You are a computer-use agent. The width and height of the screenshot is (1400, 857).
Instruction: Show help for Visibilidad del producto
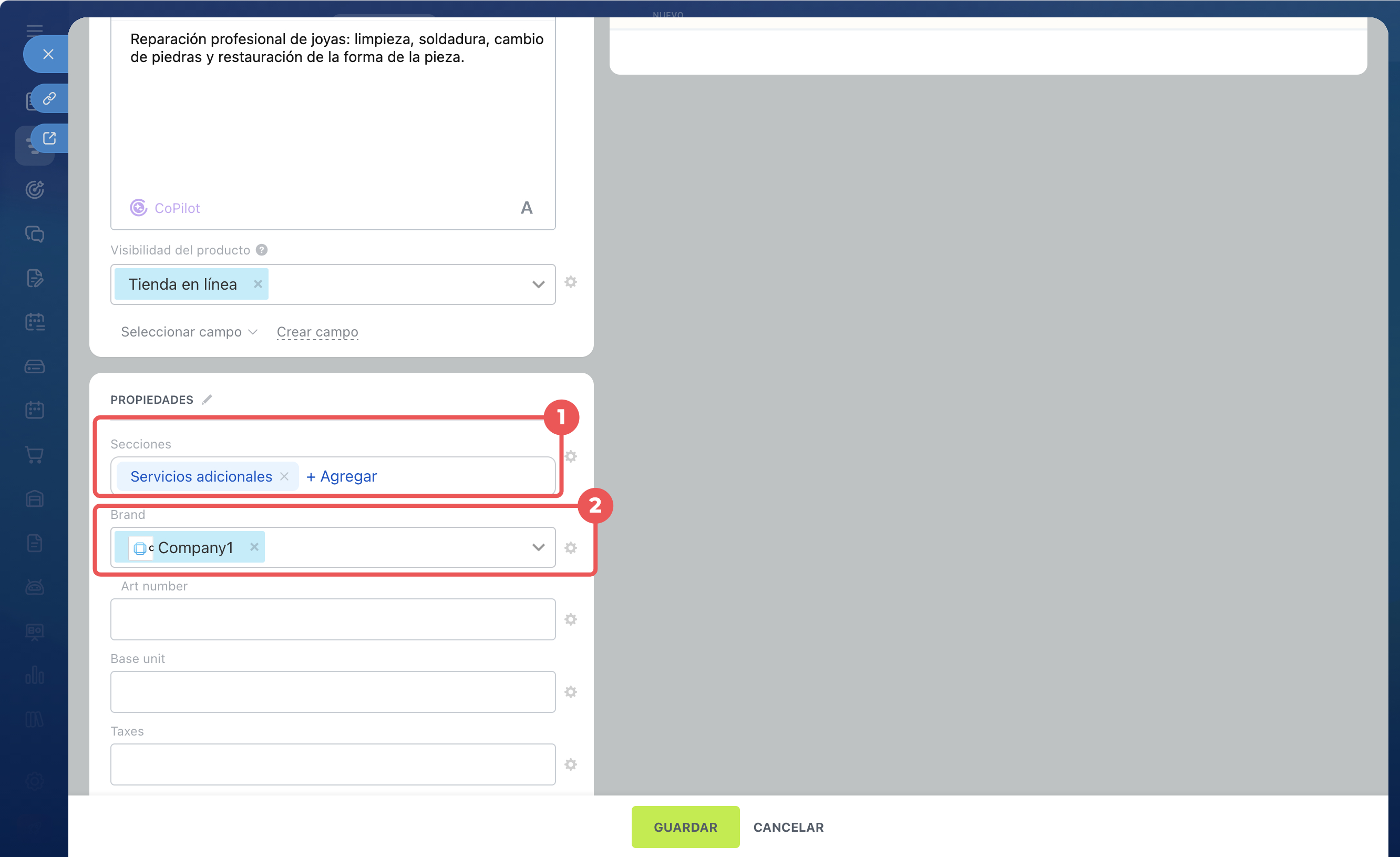tap(261, 250)
